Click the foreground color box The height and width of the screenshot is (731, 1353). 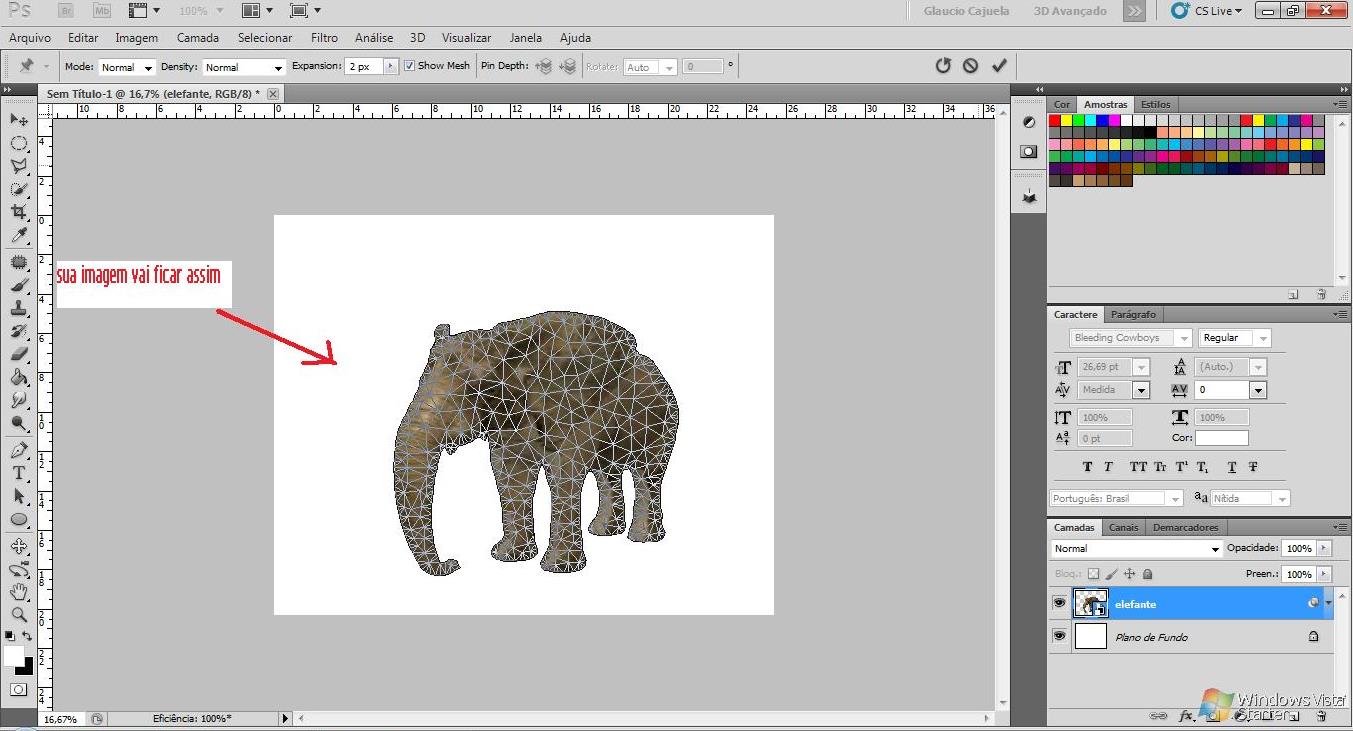(x=13, y=655)
